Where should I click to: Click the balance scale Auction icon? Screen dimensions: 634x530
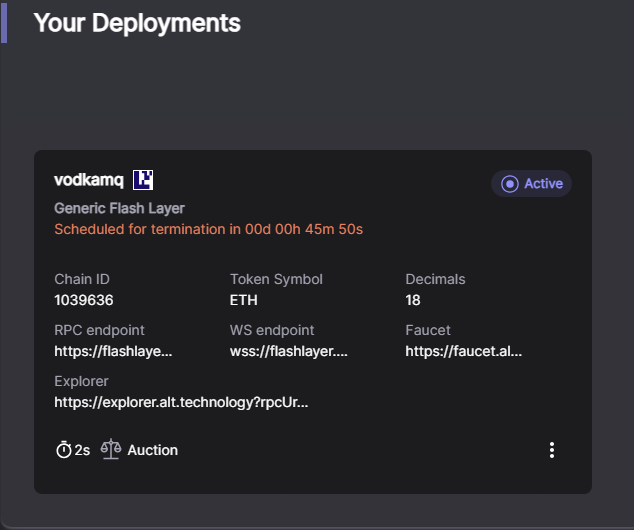coord(111,449)
